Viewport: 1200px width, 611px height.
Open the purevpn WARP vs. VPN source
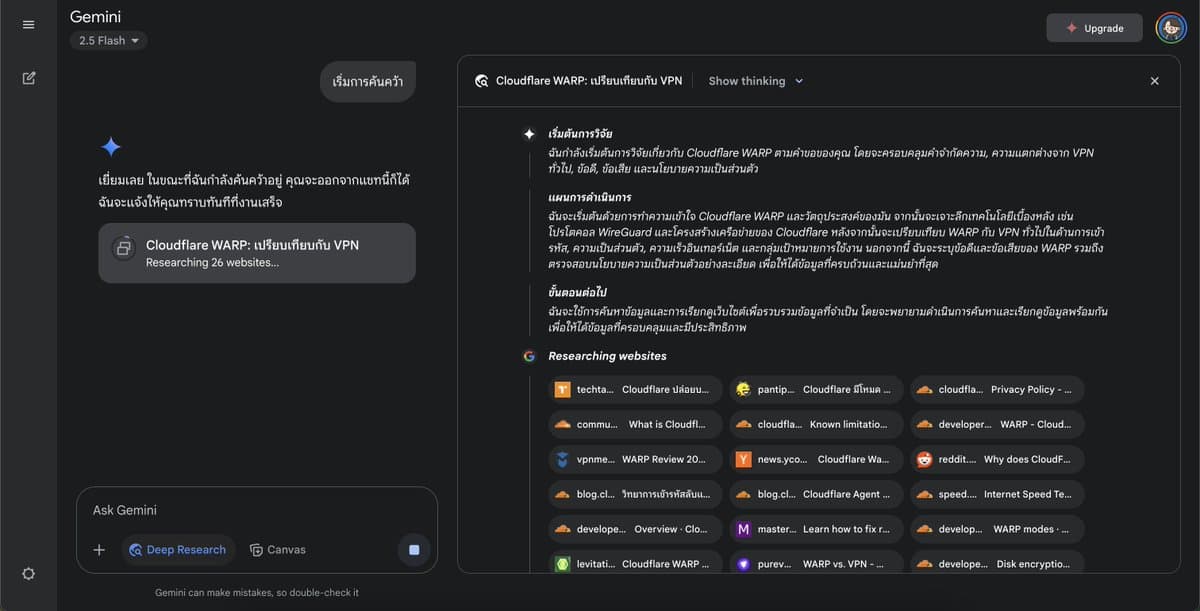[x=816, y=564]
